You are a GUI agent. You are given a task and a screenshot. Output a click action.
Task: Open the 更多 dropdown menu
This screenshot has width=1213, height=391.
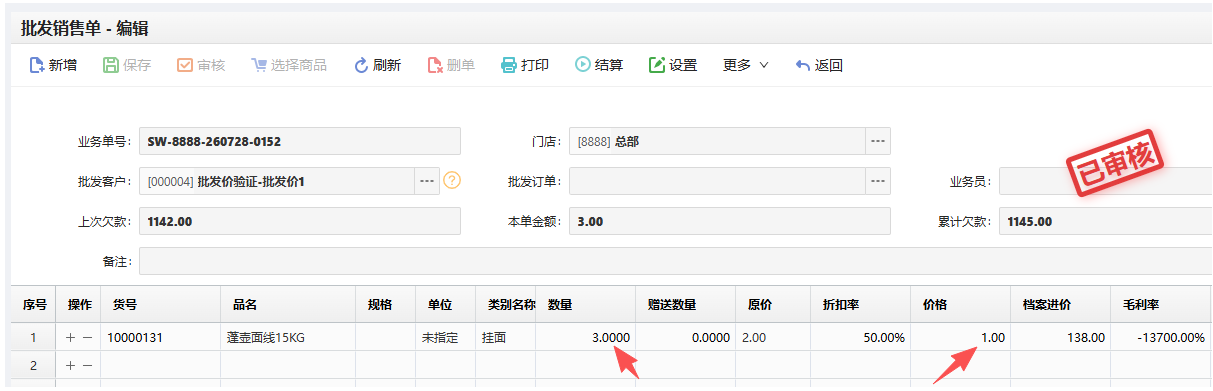click(746, 66)
